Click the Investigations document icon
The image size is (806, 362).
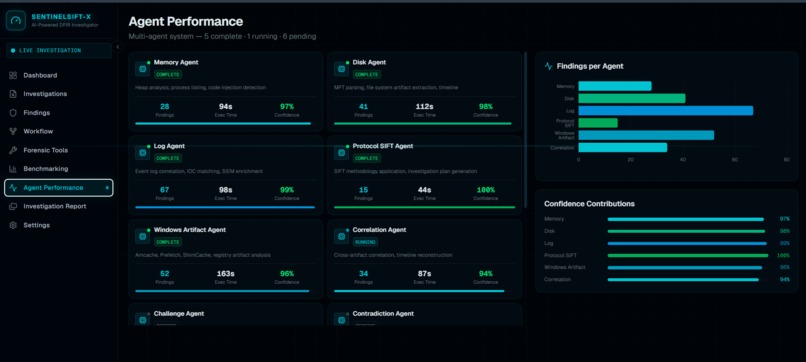[x=13, y=94]
